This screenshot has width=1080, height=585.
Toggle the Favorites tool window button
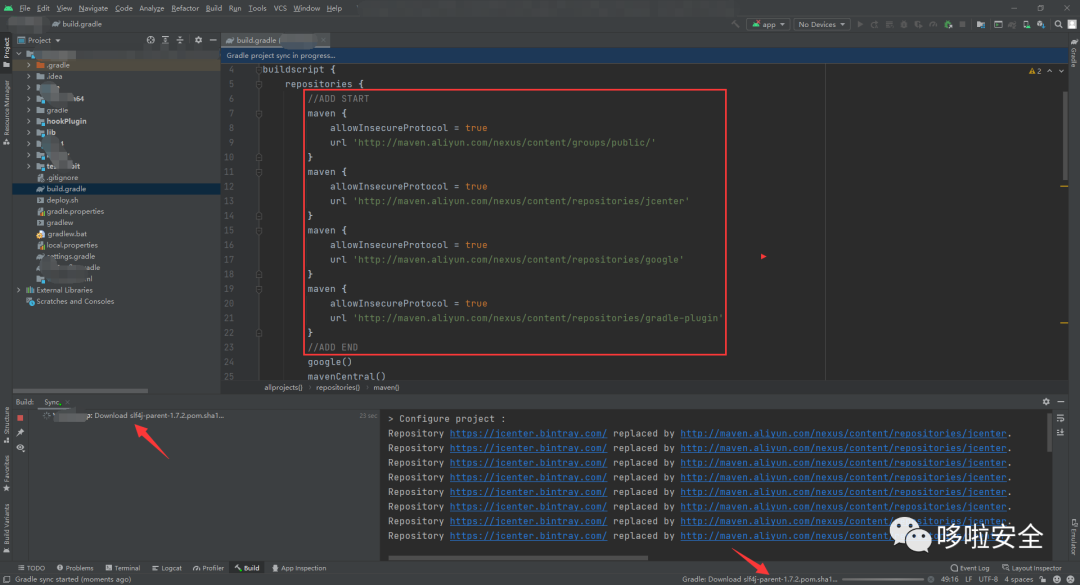[6, 473]
